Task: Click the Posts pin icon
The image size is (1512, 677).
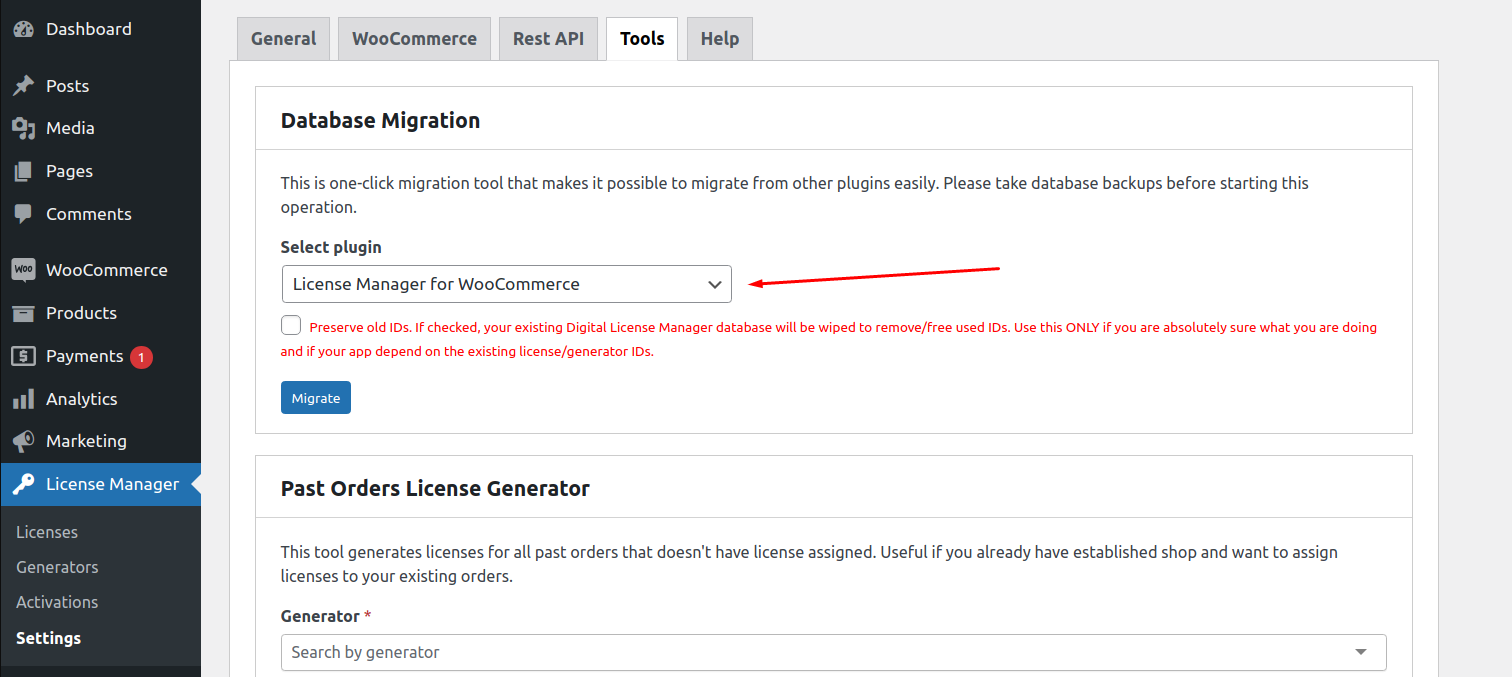Action: tap(23, 85)
